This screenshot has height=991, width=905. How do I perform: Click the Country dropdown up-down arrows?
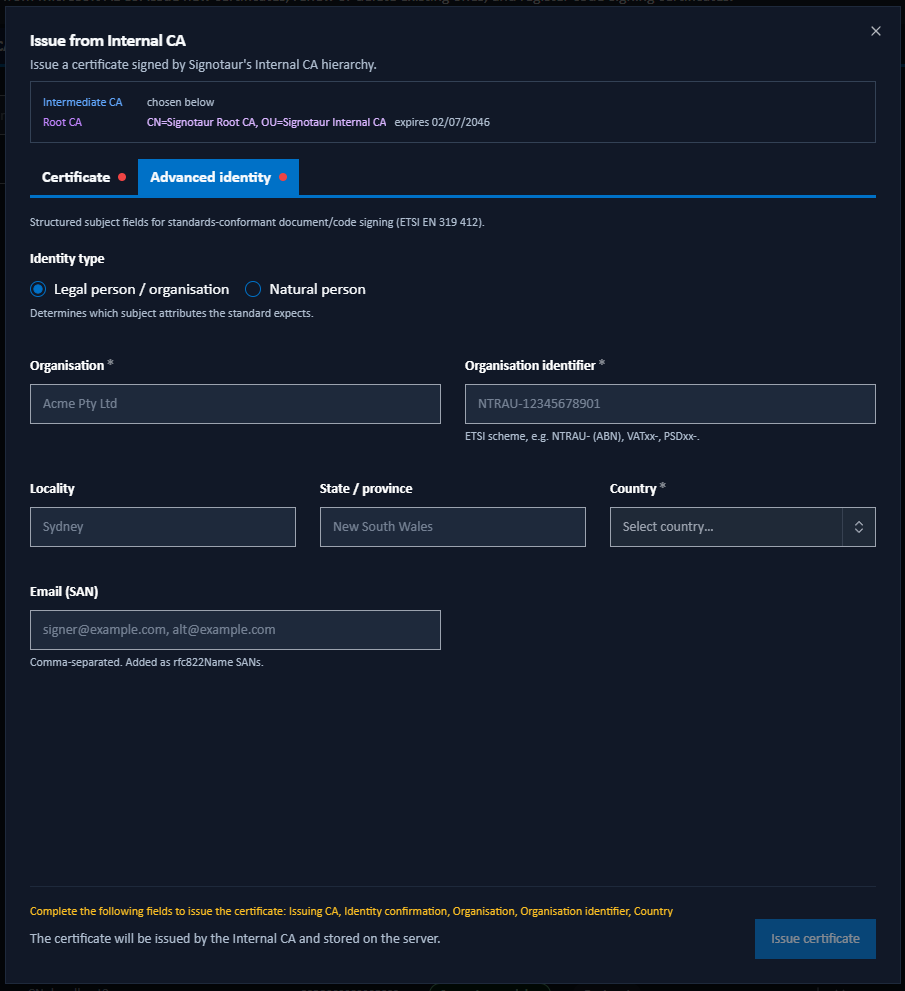859,527
